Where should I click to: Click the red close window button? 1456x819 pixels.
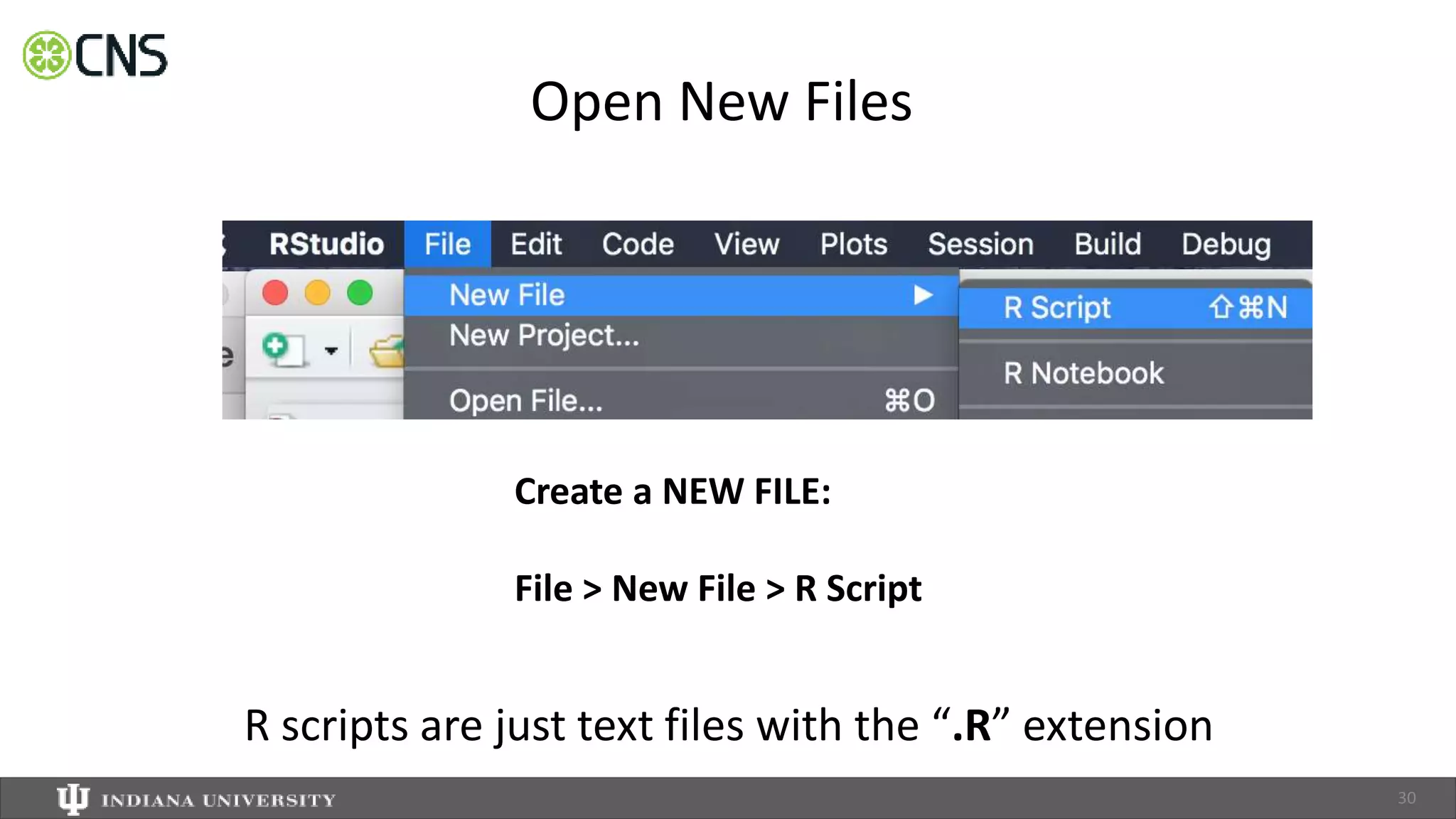(275, 293)
